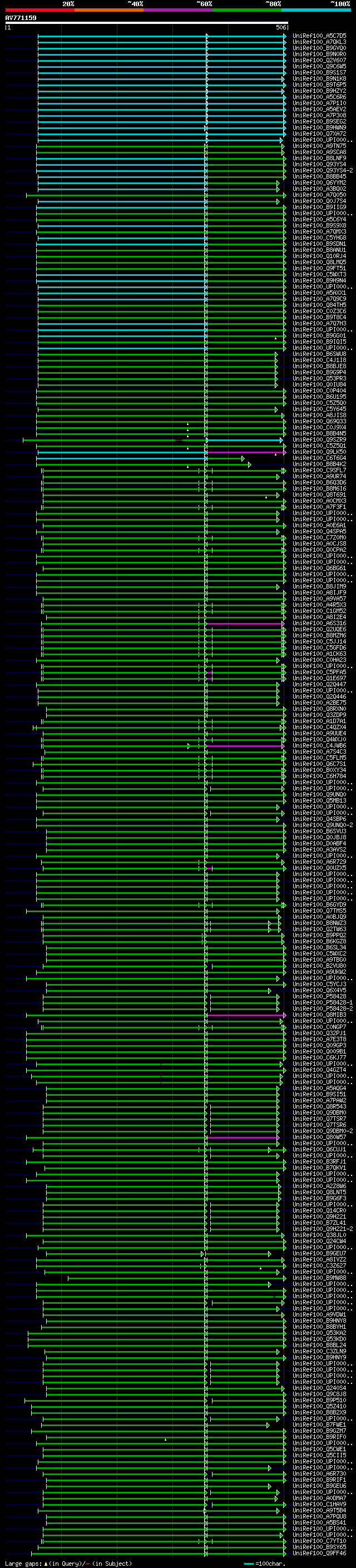Click the UniRef100_Q9FT51 label
Viewport: 356px width, 1568px height.
(319, 268)
